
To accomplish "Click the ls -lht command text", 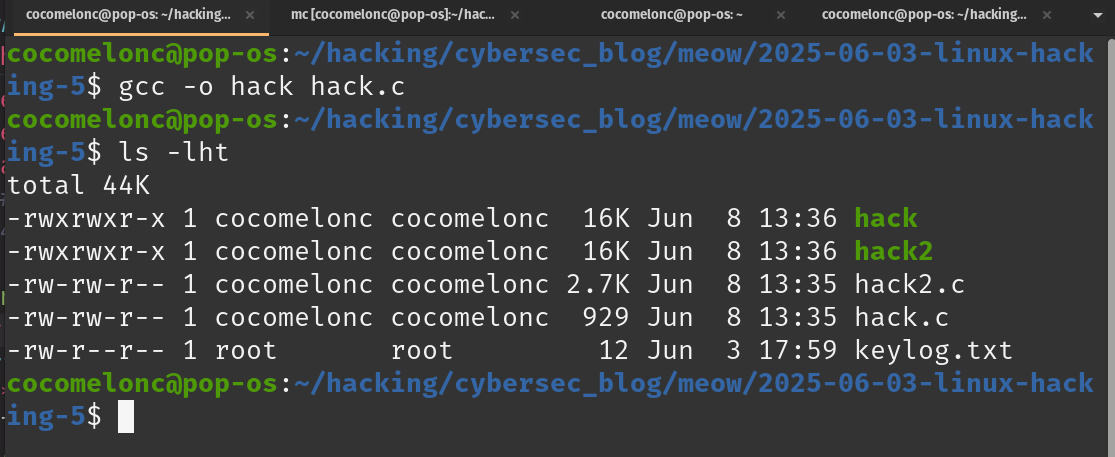I will tap(174, 152).
